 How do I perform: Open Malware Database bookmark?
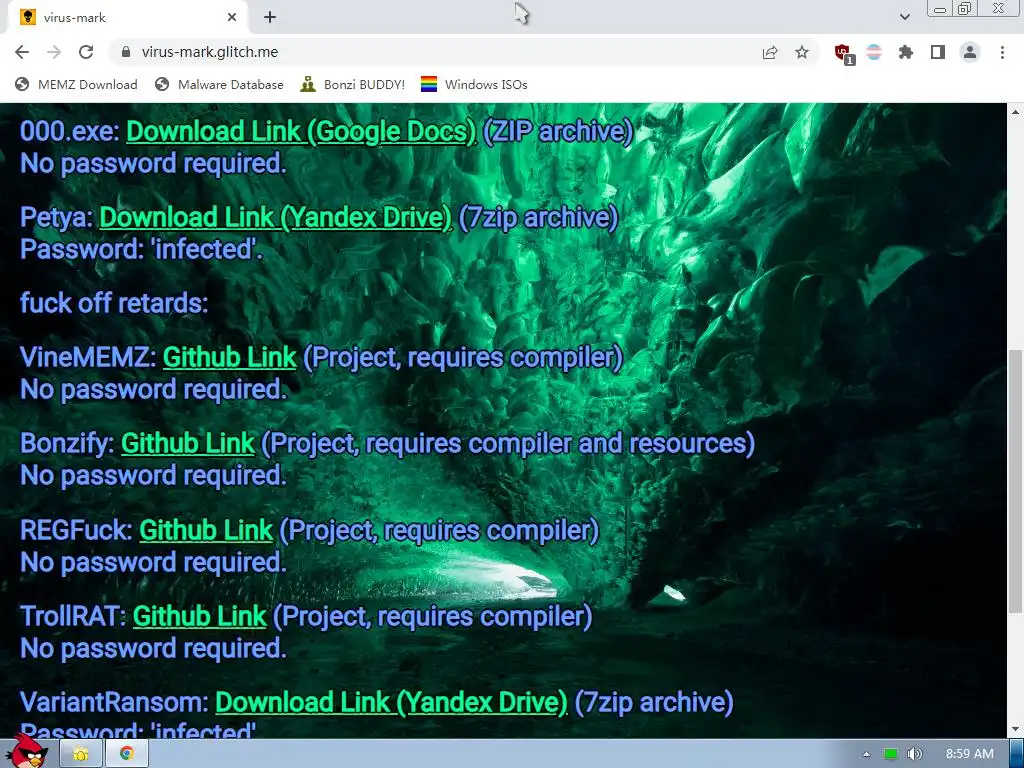[219, 84]
